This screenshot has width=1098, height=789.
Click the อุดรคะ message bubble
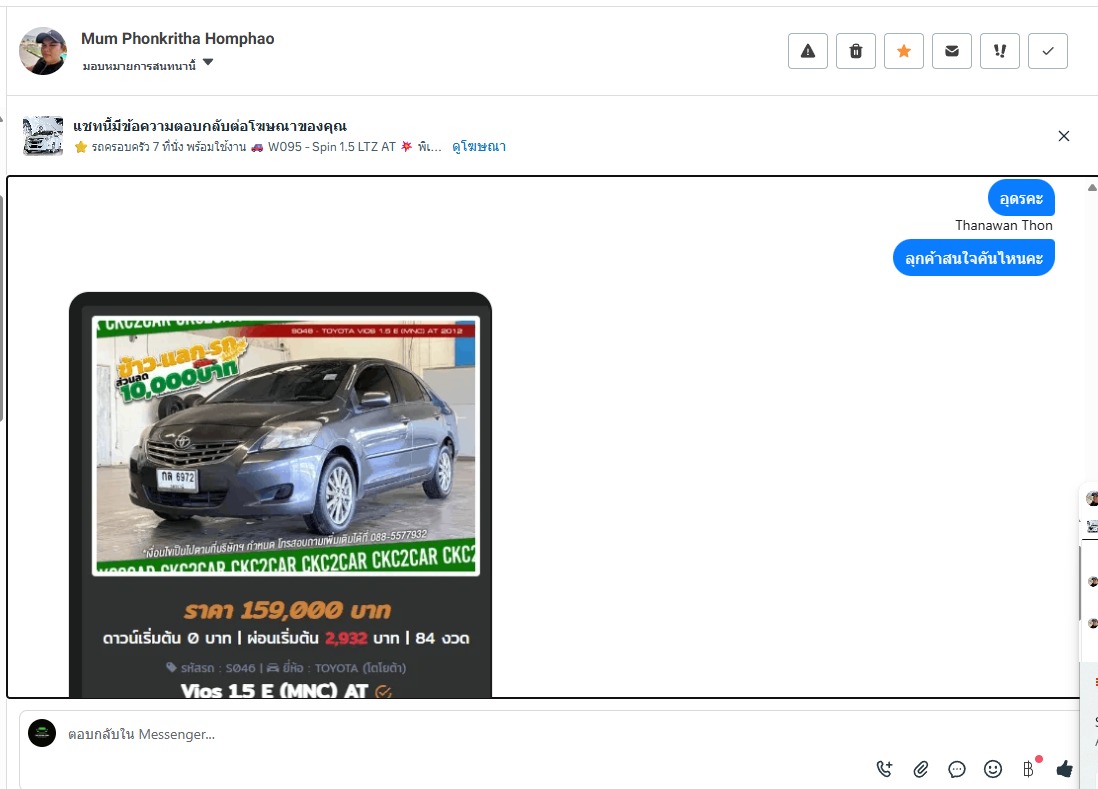pyautogui.click(x=1021, y=199)
